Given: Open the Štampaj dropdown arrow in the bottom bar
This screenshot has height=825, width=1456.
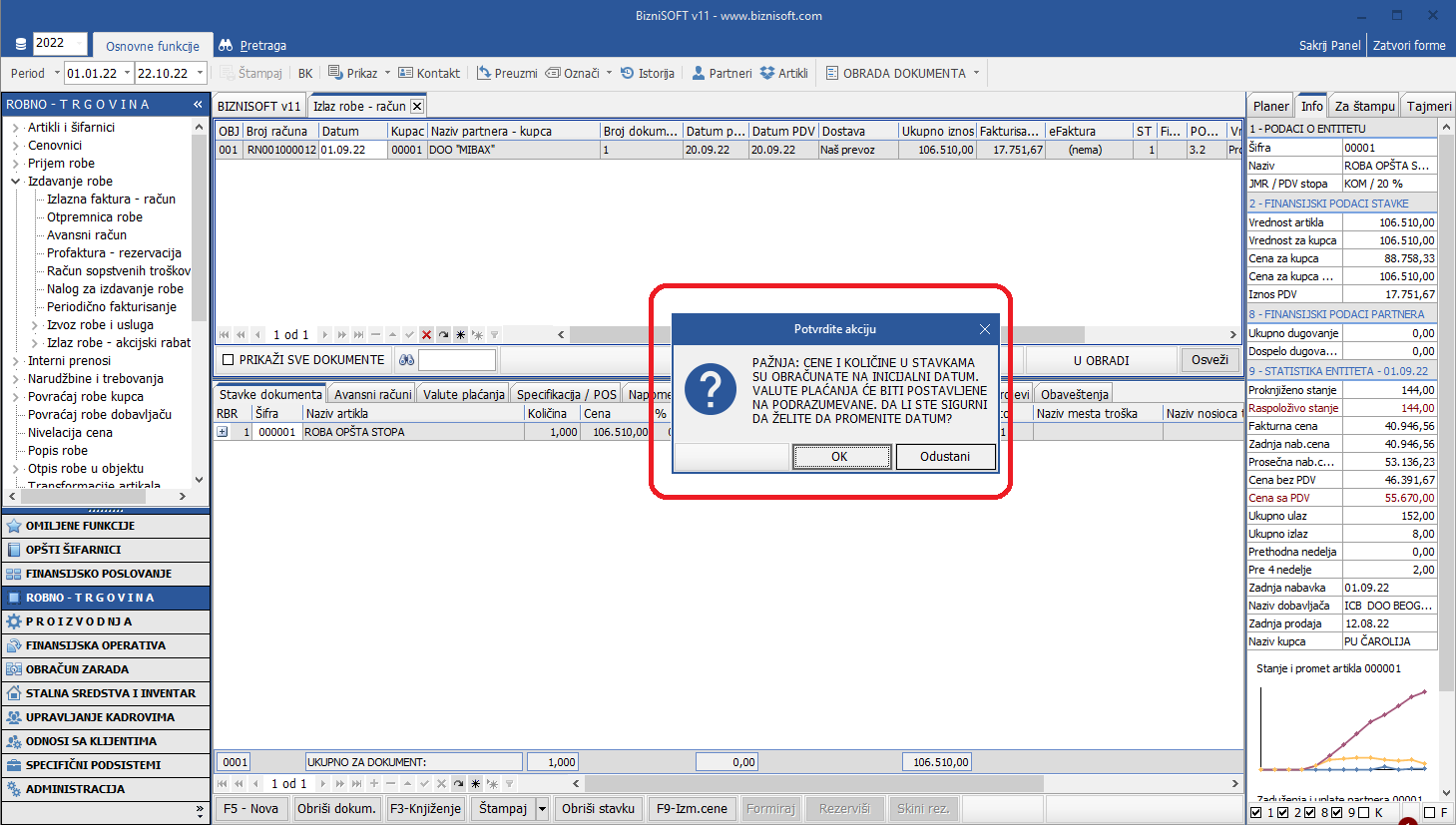Looking at the screenshot, I should coord(543,809).
